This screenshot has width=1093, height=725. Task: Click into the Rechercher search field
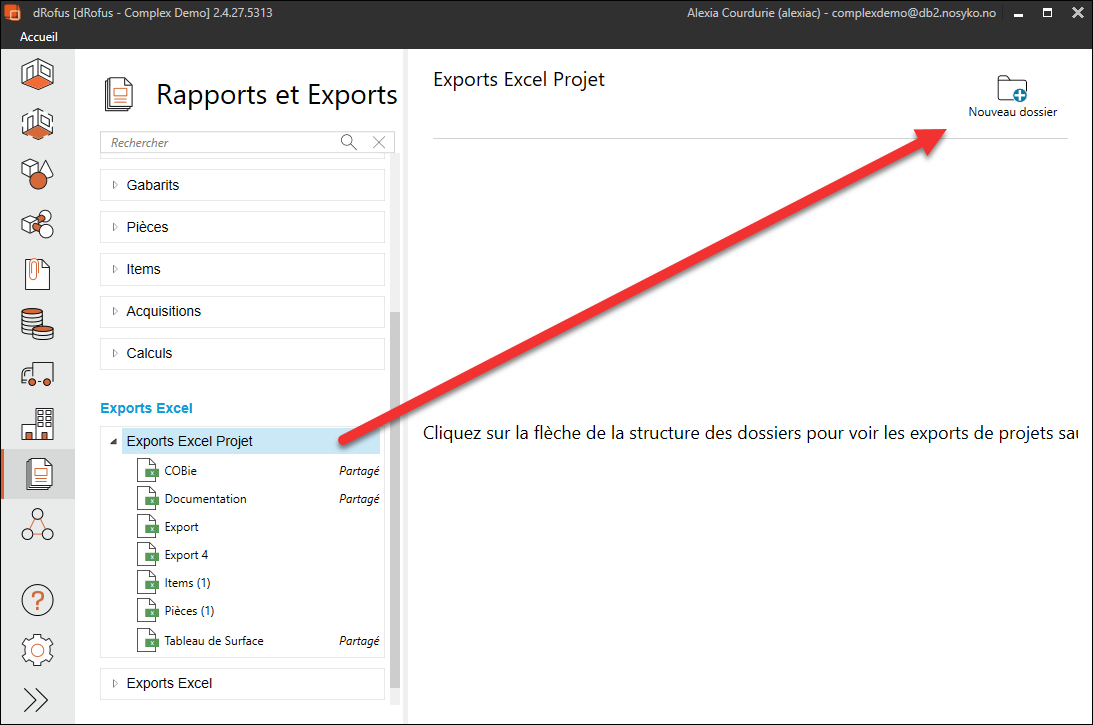pos(220,143)
